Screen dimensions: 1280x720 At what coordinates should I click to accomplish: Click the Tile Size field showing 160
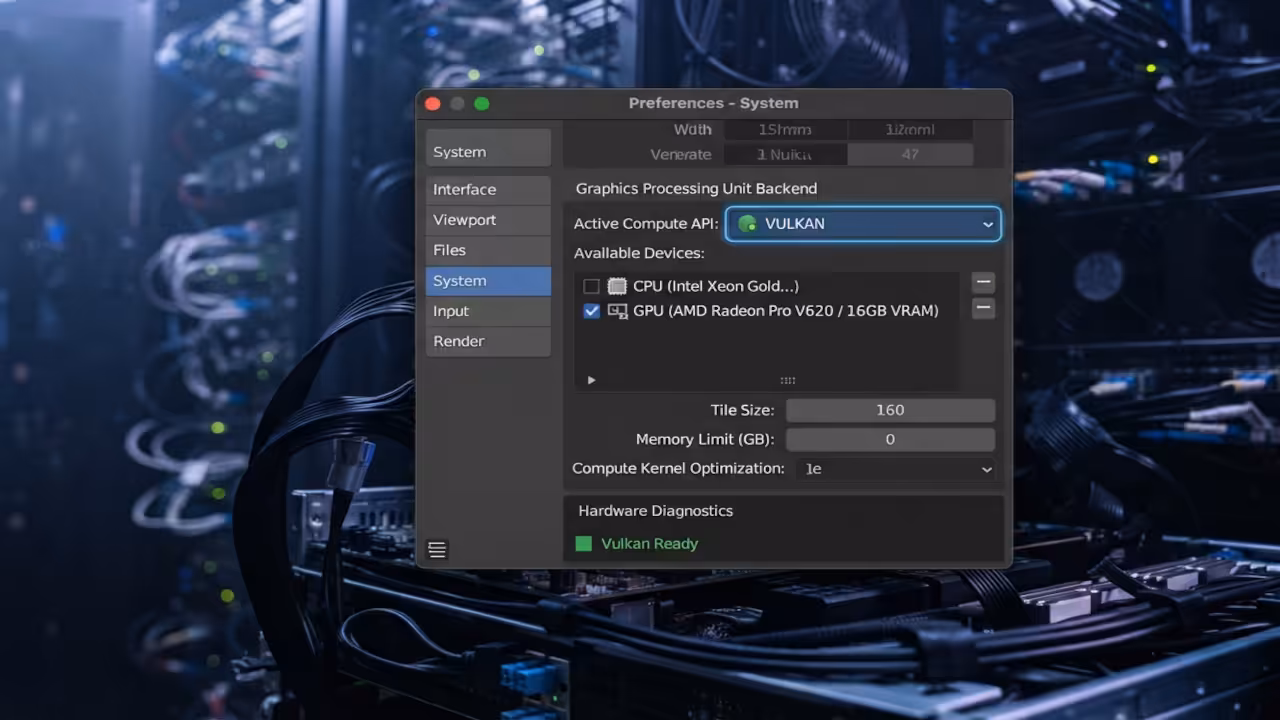tap(890, 410)
